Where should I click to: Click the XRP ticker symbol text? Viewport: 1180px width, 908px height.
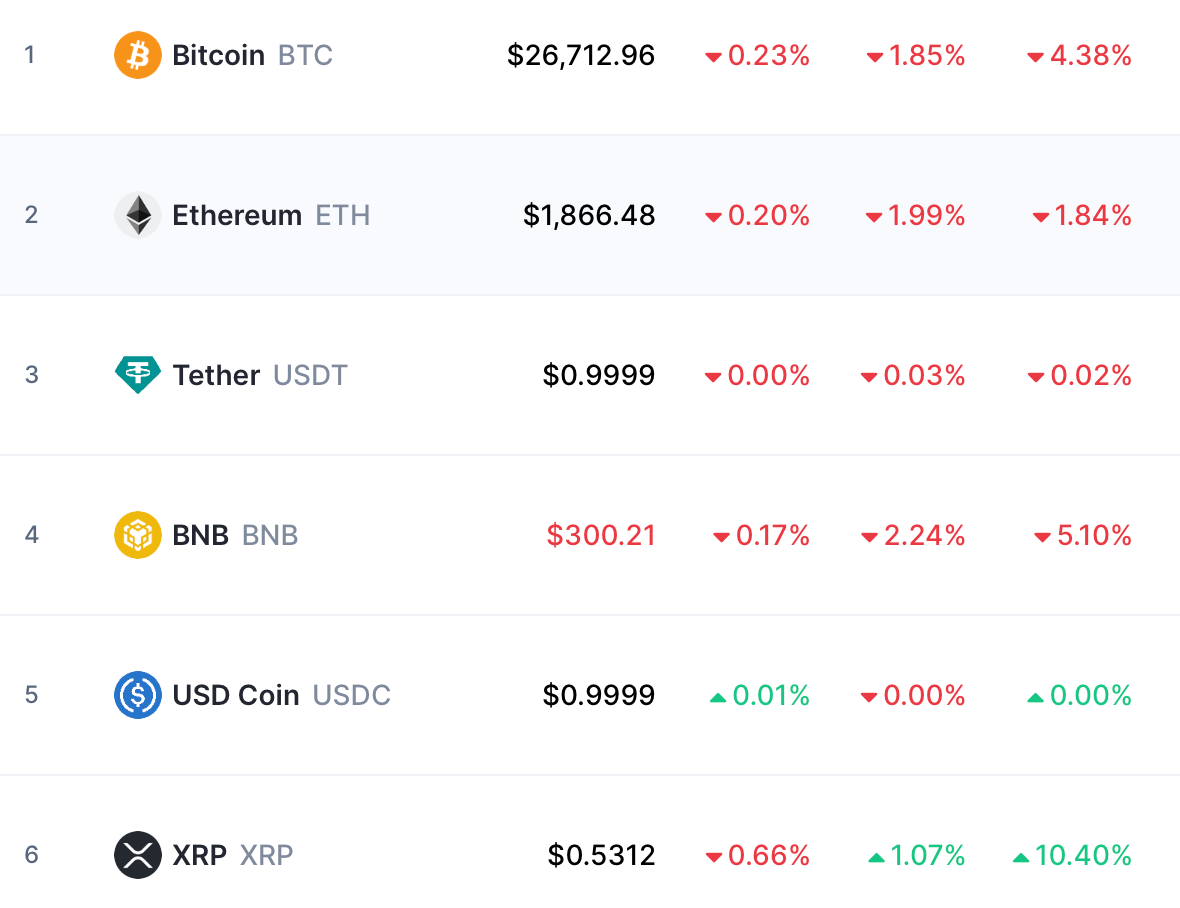266,855
